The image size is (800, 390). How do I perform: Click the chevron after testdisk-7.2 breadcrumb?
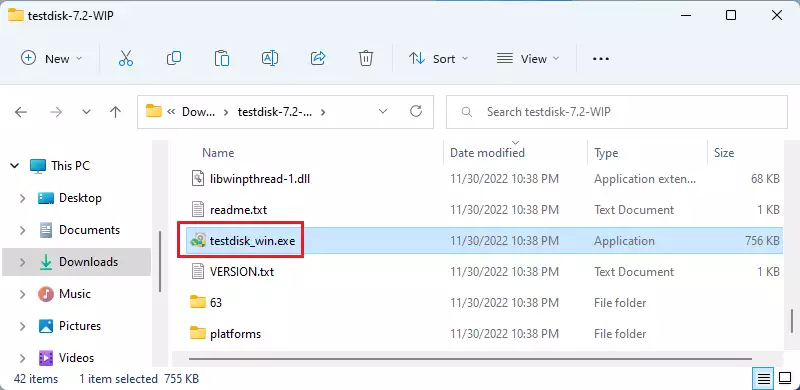(322, 111)
